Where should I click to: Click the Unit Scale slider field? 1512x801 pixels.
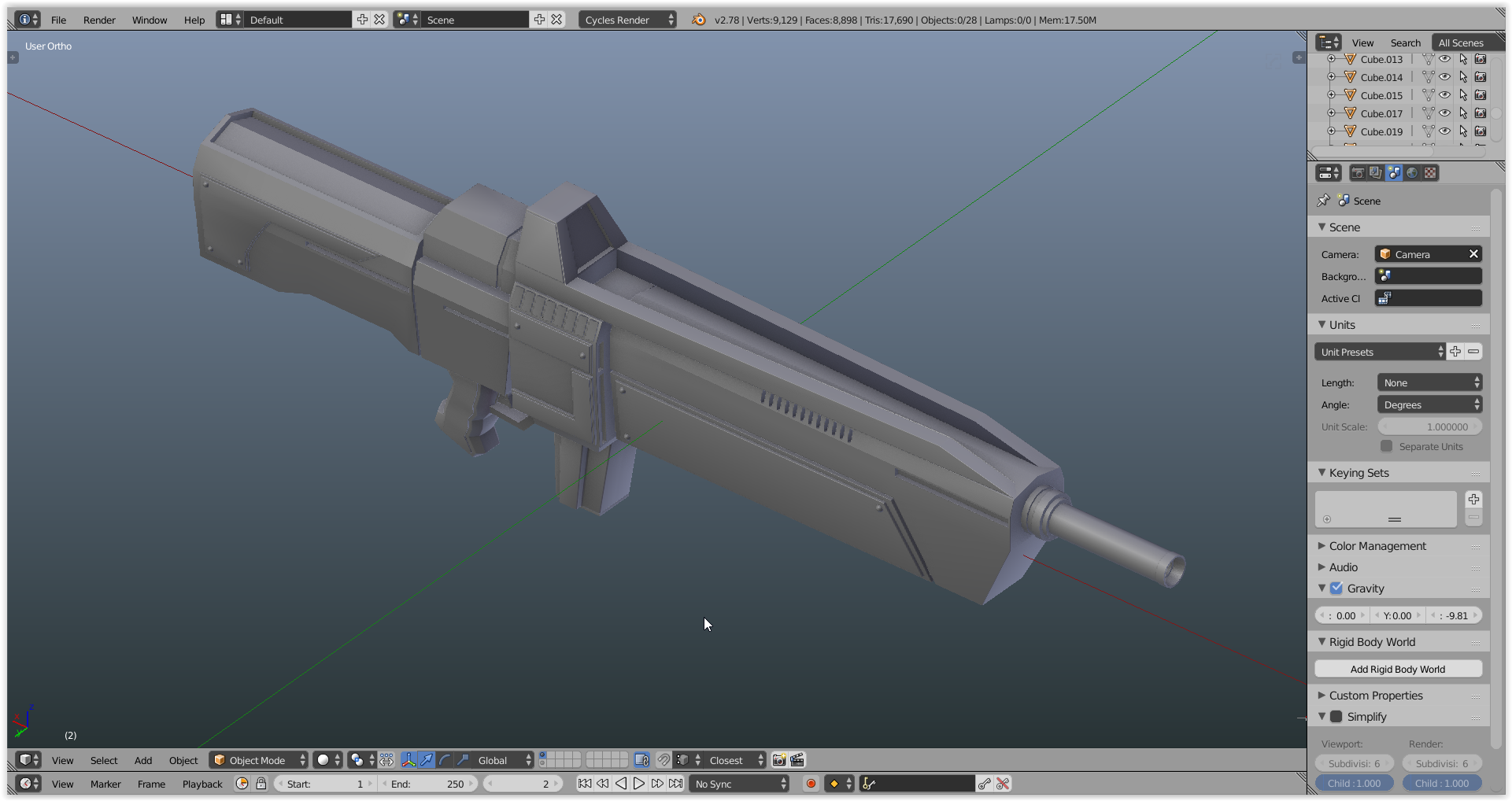click(x=1429, y=426)
